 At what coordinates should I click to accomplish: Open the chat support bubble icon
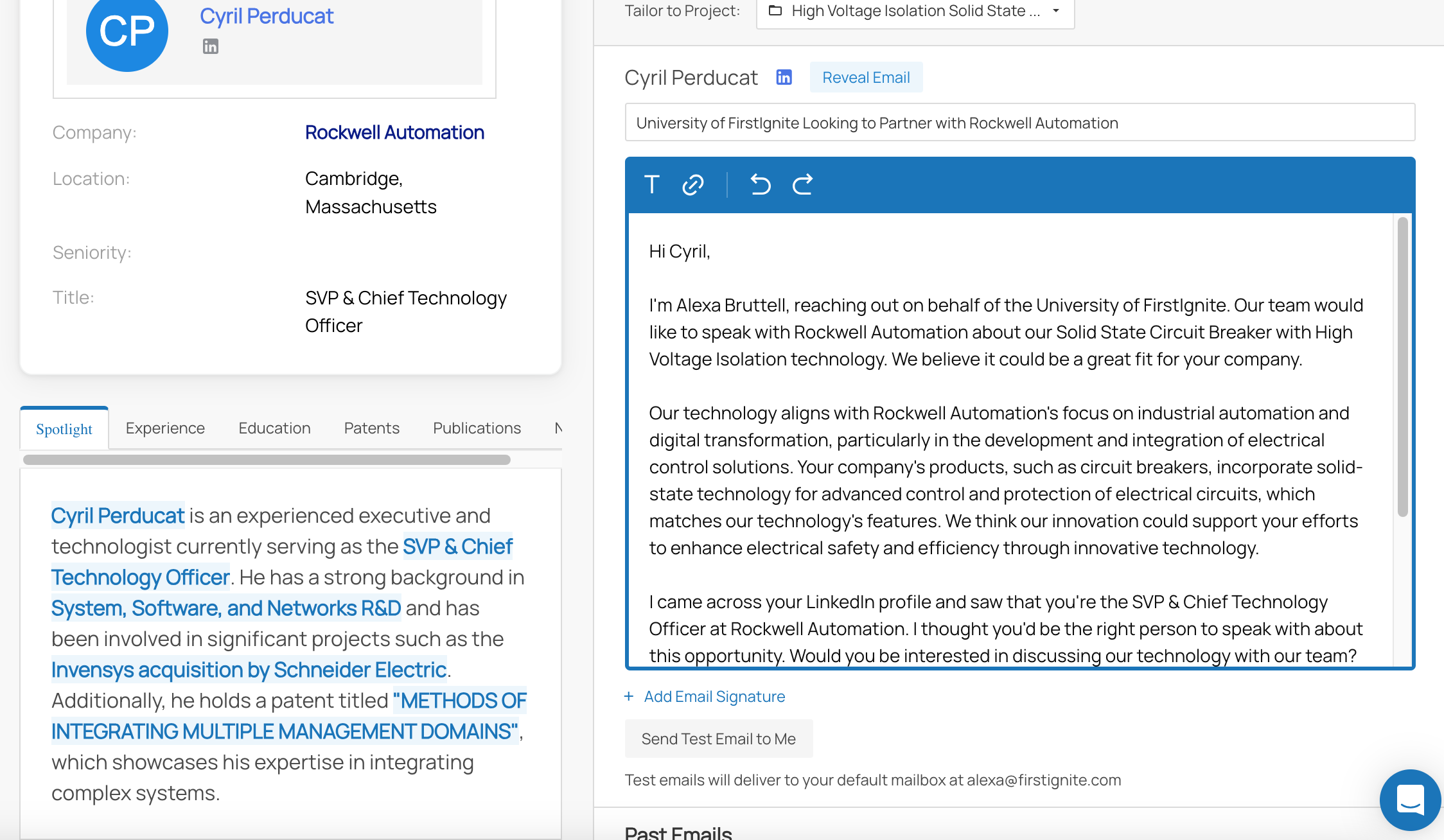point(1410,800)
